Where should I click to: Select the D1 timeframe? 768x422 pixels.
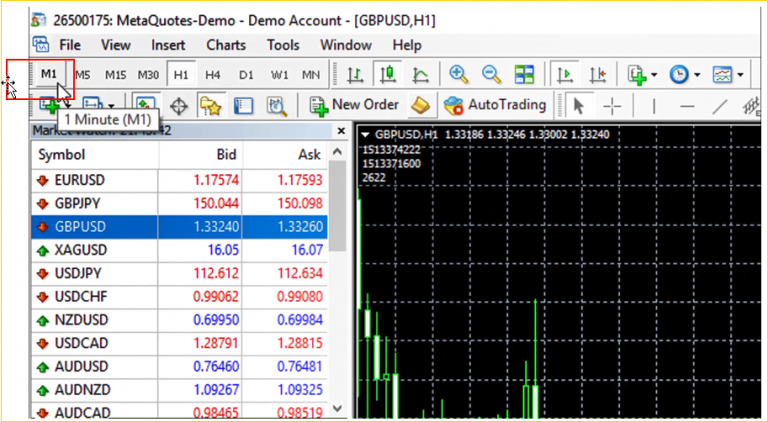point(246,75)
